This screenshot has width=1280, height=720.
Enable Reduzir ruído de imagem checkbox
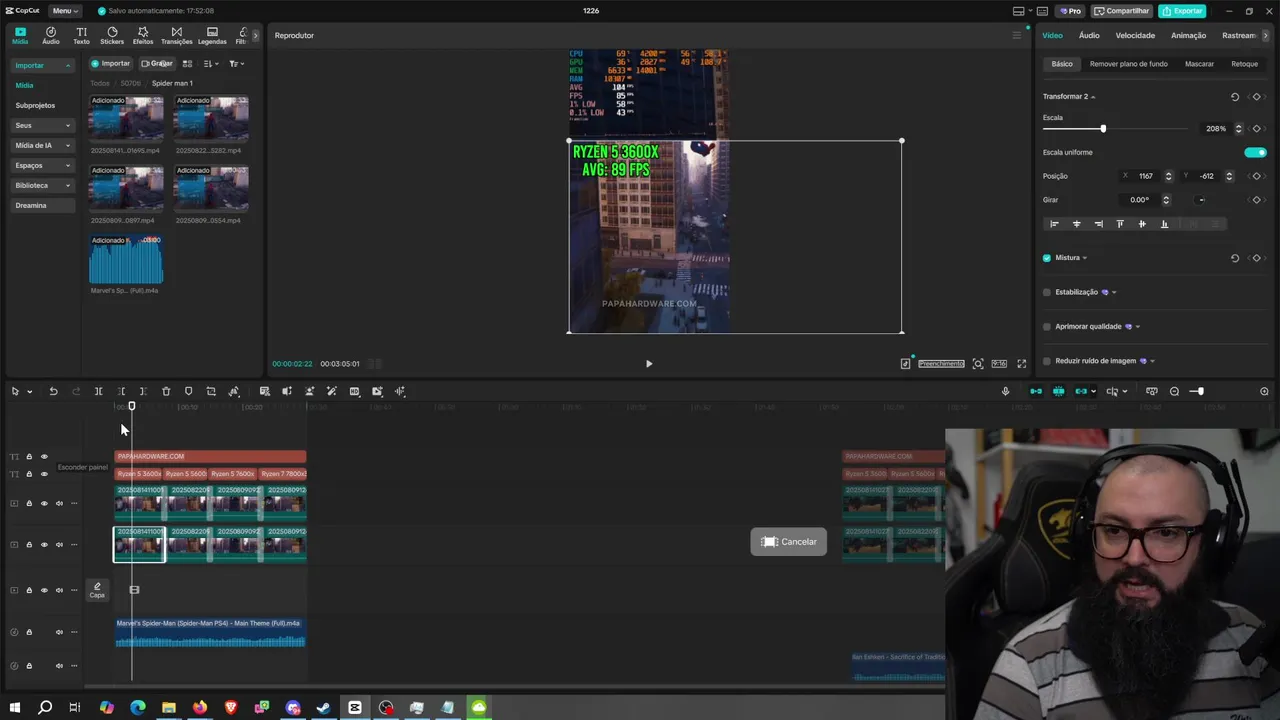(x=1047, y=361)
